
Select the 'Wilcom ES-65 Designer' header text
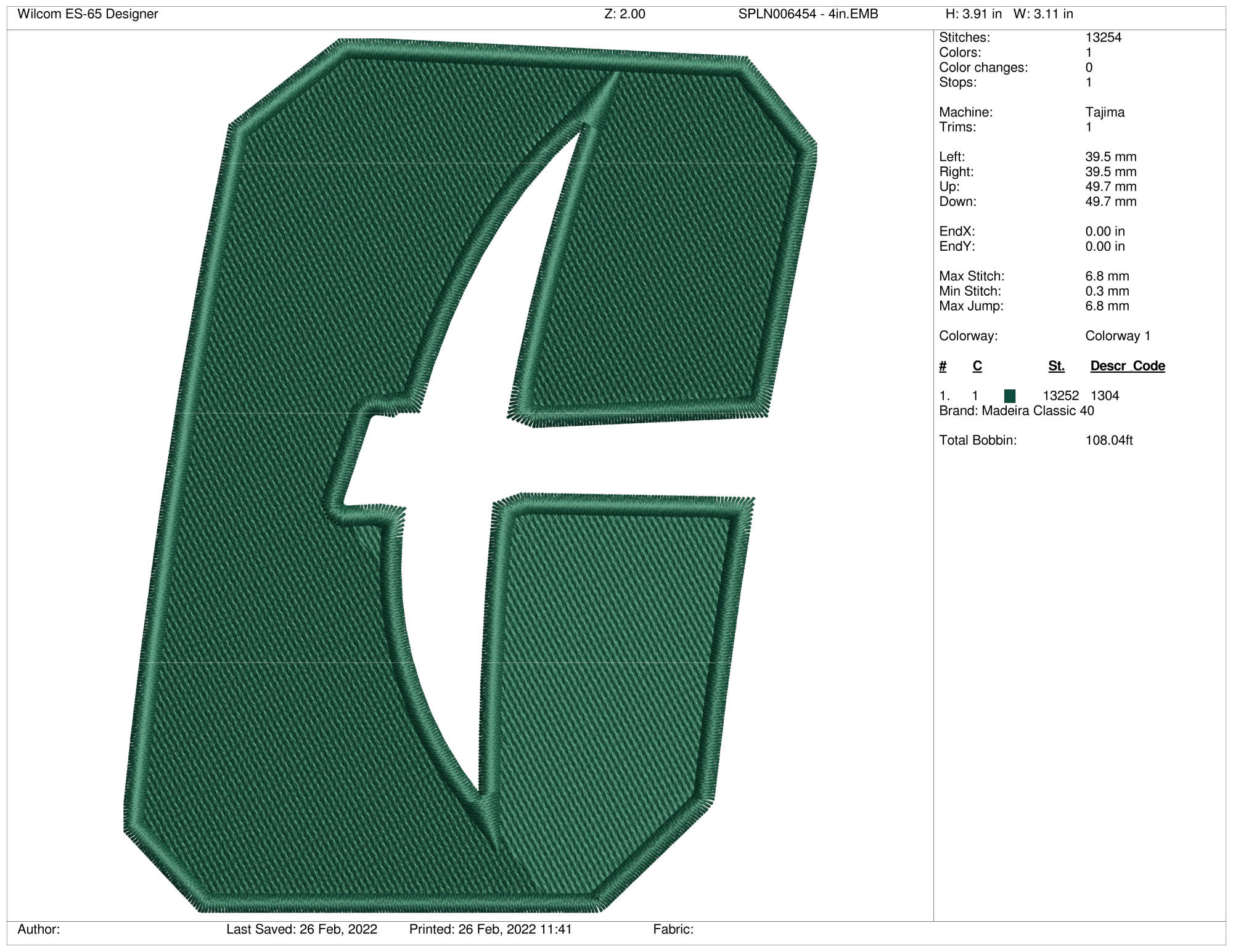click(88, 14)
